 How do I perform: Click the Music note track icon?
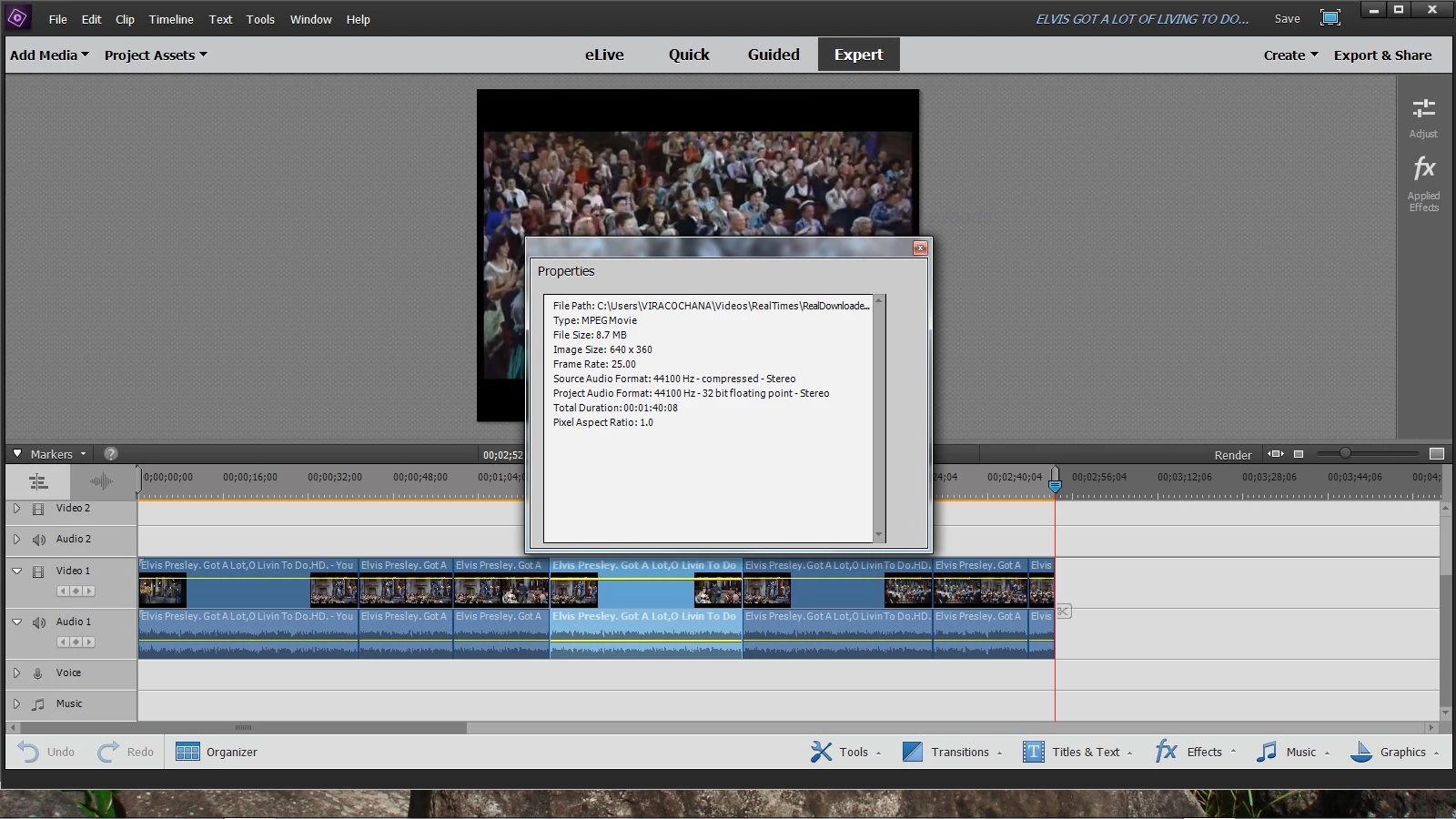point(38,704)
